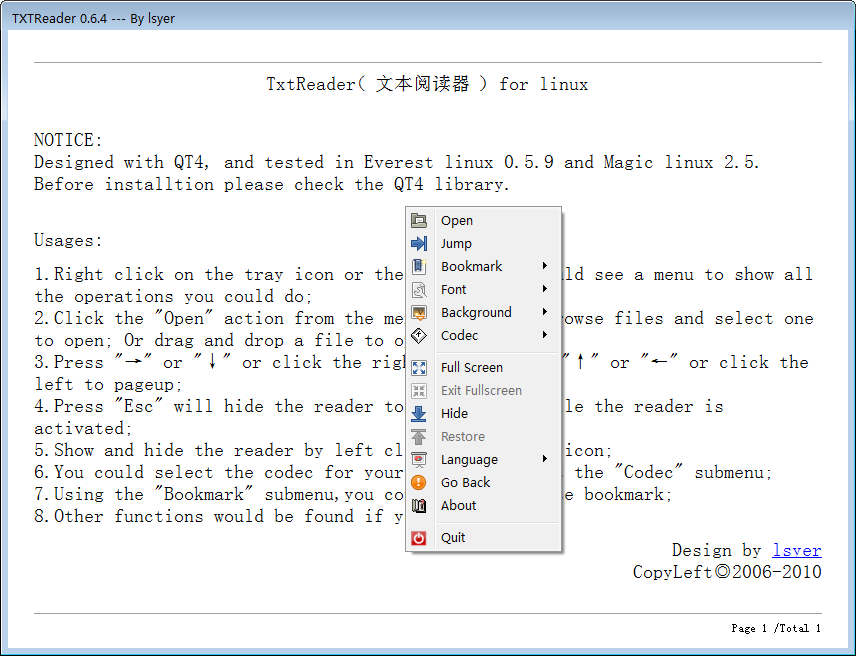Open the Codec submenu label
The width and height of the screenshot is (856, 656).
pyautogui.click(x=459, y=335)
